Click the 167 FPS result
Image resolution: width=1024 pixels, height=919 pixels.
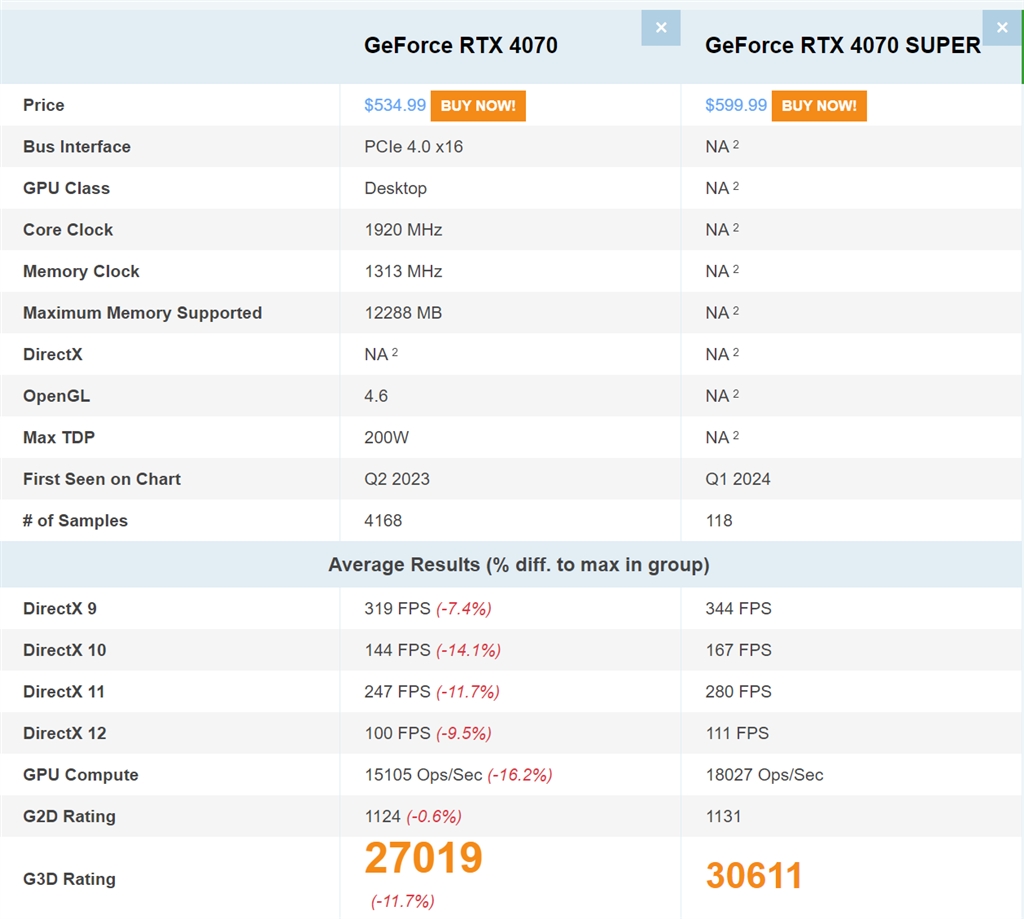point(739,650)
